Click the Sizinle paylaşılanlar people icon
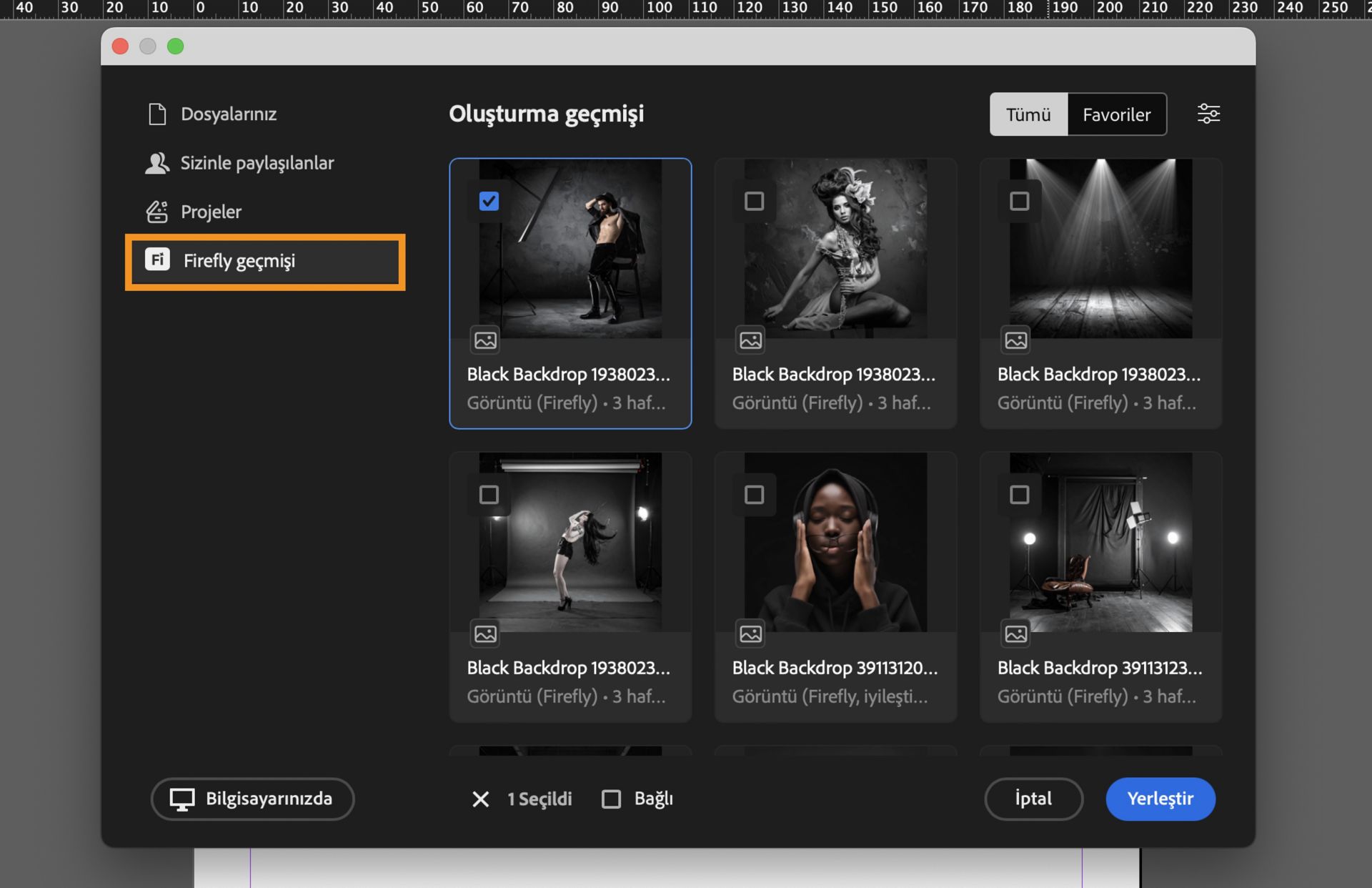 157,163
